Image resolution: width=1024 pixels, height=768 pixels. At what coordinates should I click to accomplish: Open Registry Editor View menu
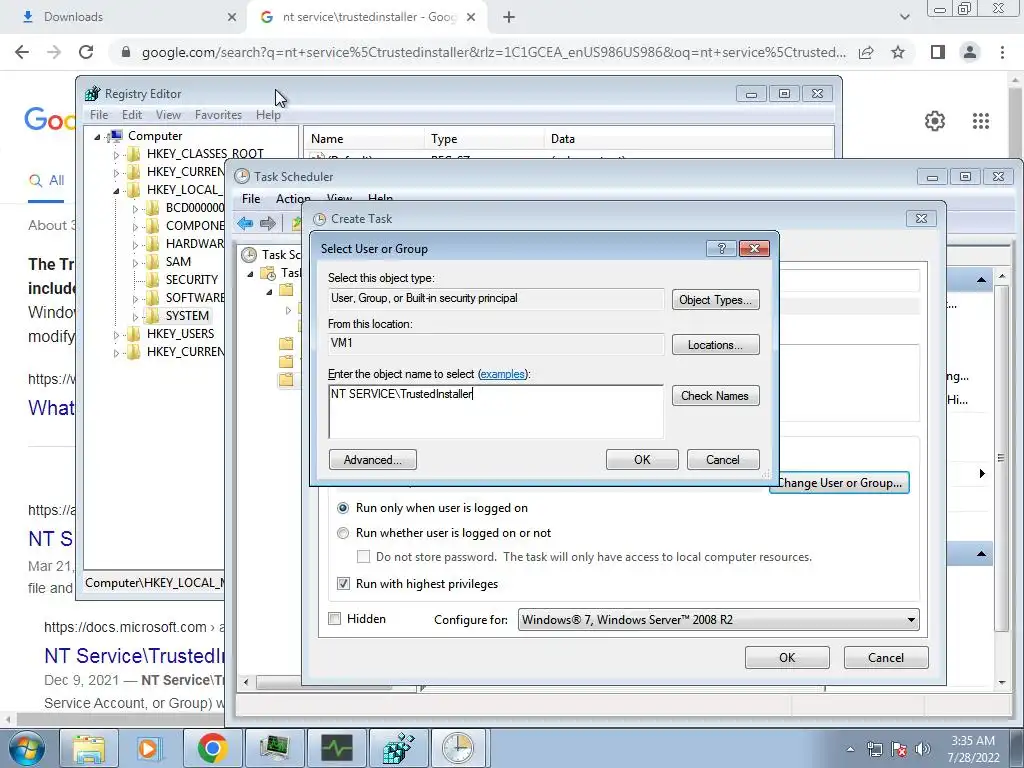coord(168,115)
